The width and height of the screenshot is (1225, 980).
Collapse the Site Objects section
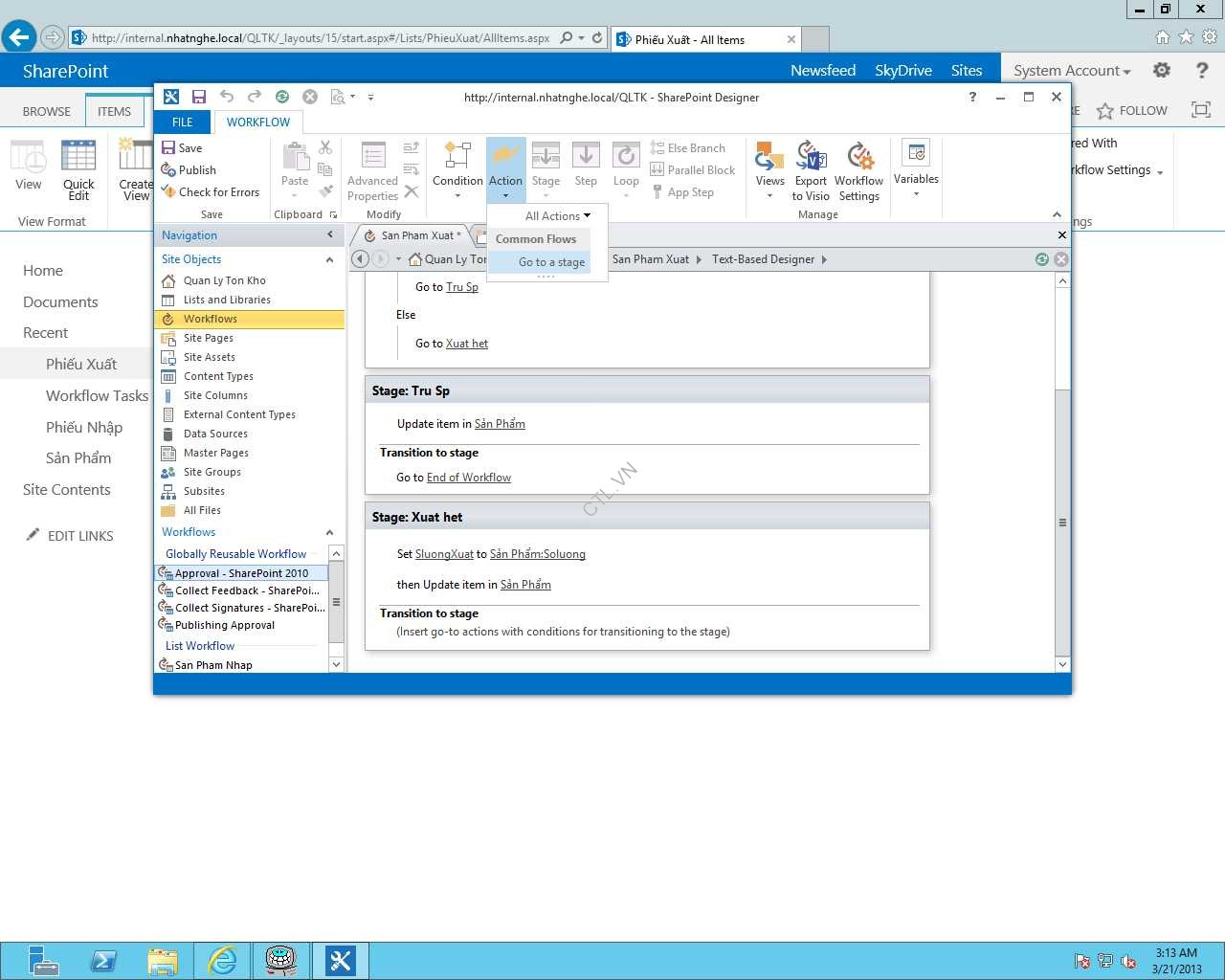coord(329,259)
